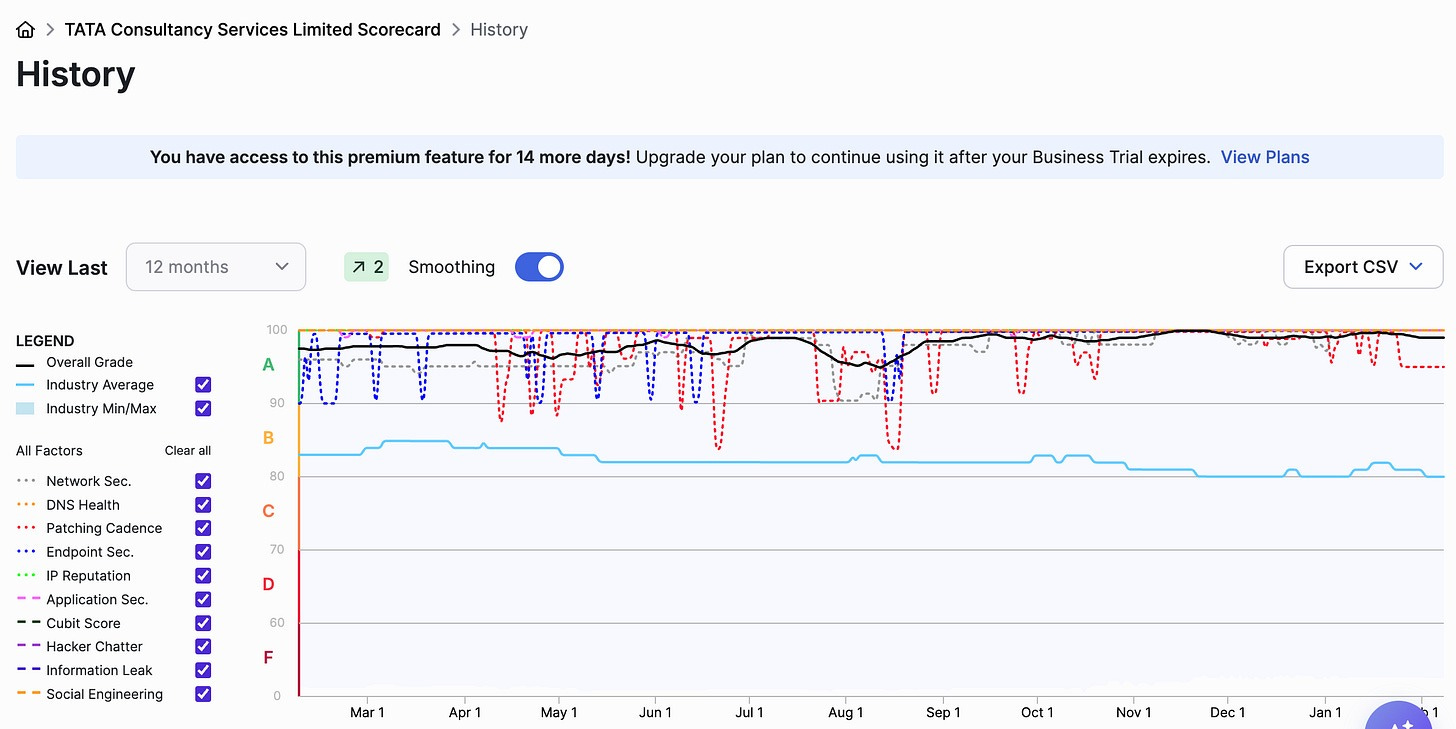Click the Sep 1 date on axis

tap(943, 712)
